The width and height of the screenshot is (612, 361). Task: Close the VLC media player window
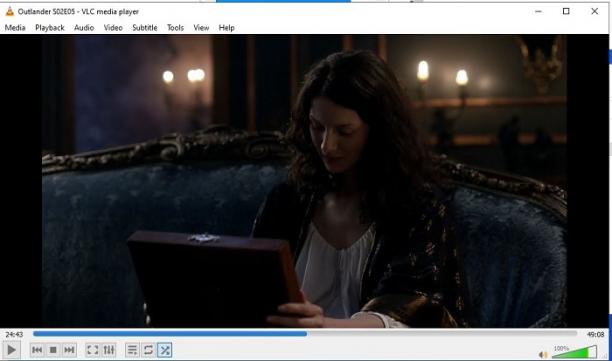pyautogui.click(x=594, y=11)
